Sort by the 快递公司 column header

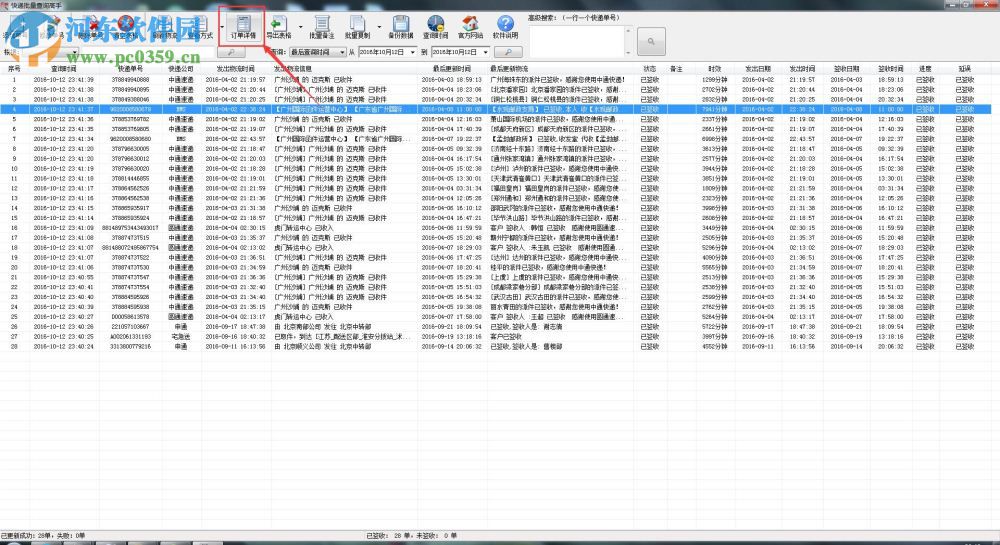180,69
